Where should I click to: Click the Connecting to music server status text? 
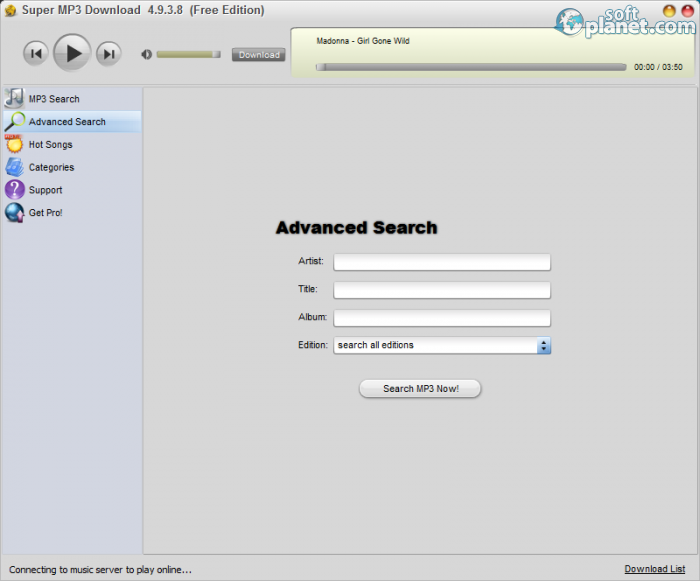click(100, 569)
